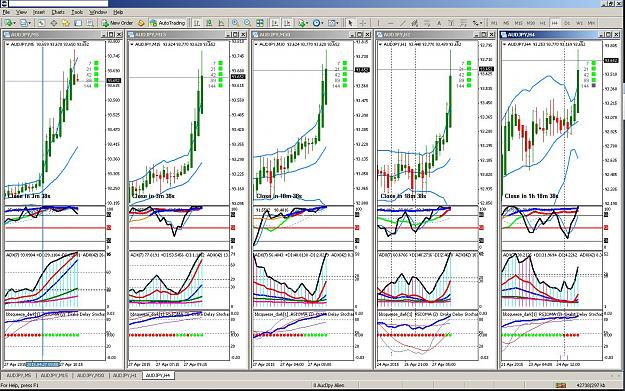Open the View menu
This screenshot has height=391, width=625.
click(21, 12)
